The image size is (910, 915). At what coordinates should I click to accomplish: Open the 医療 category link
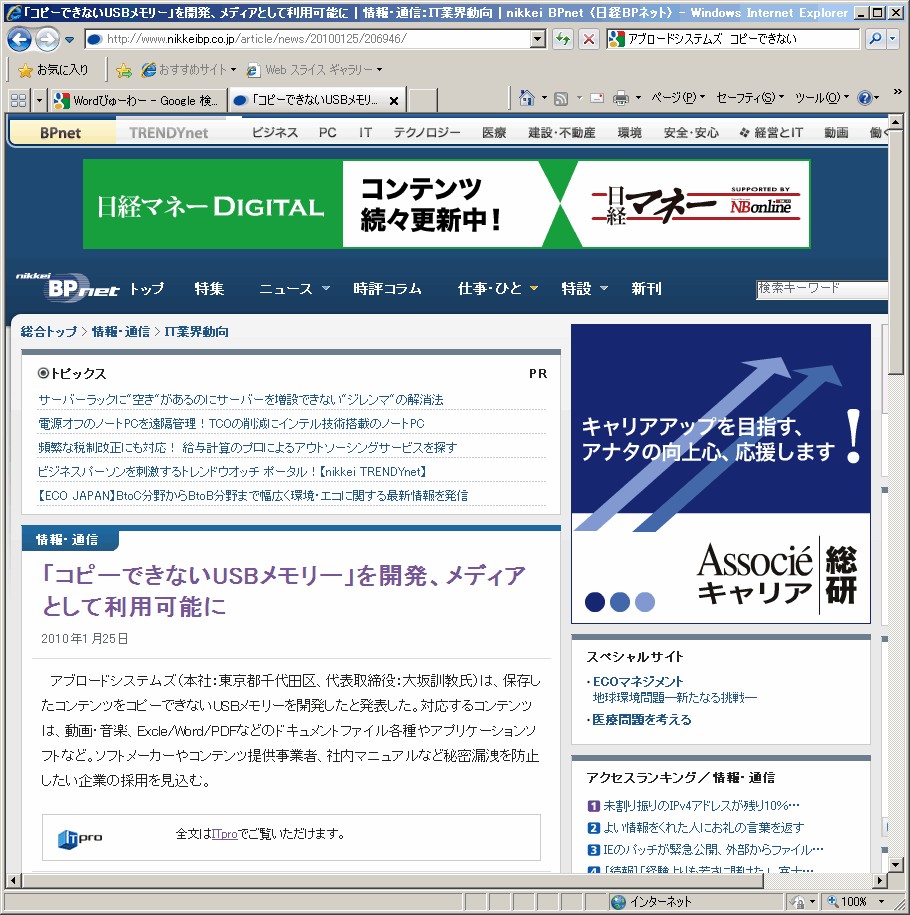click(x=494, y=132)
